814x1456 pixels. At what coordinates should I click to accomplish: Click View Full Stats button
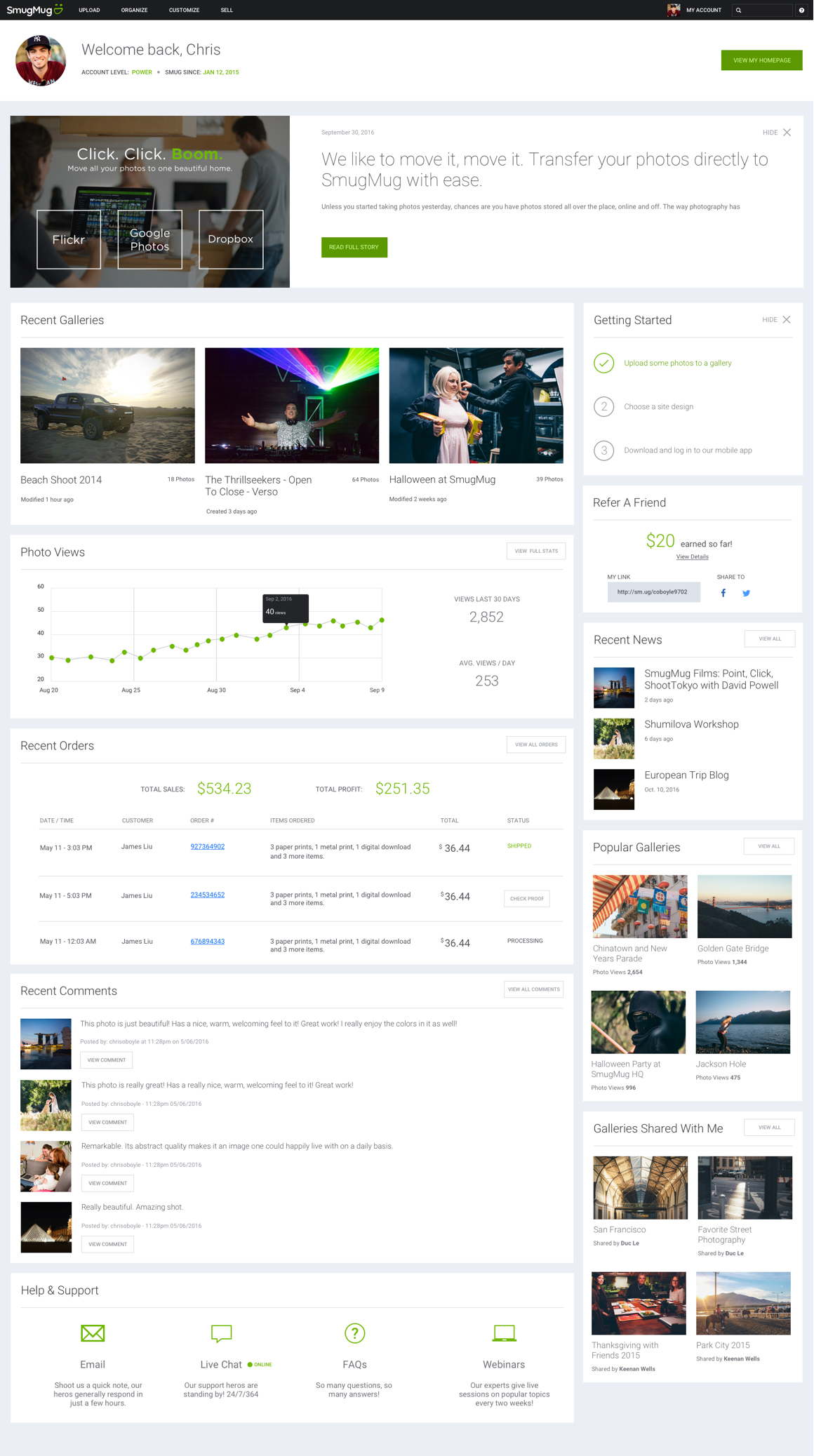coord(536,551)
